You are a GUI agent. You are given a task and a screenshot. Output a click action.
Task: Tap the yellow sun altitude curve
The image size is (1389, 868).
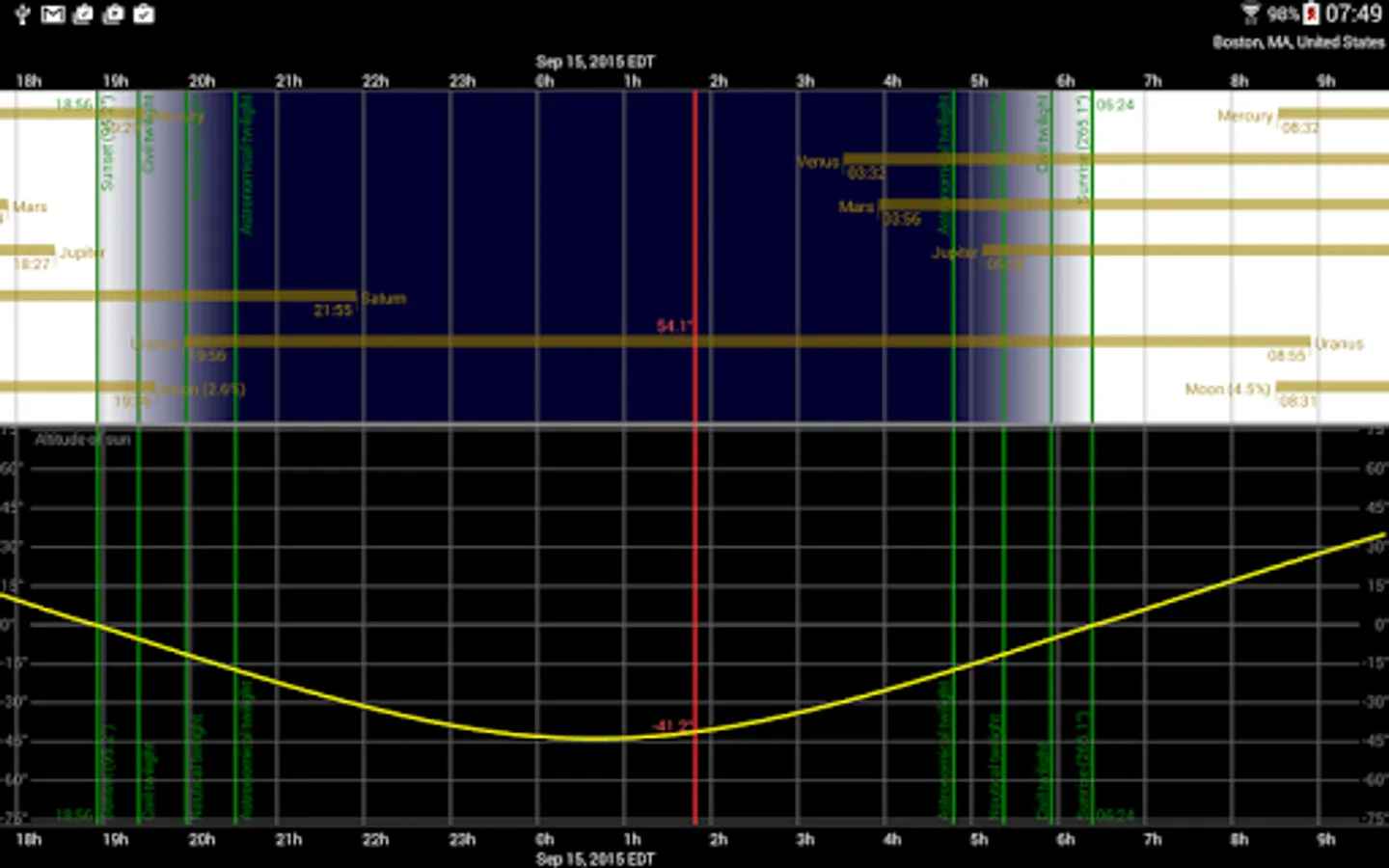(598, 739)
